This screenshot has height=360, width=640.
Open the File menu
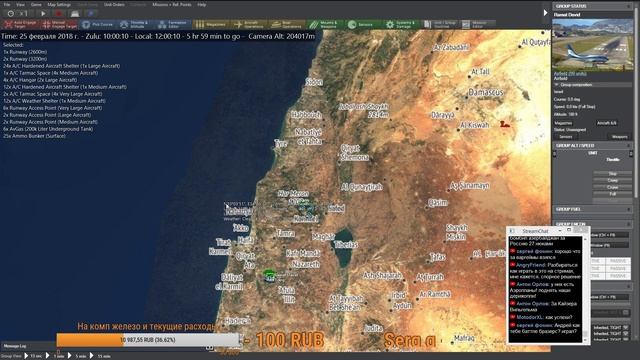tap(7, 4)
